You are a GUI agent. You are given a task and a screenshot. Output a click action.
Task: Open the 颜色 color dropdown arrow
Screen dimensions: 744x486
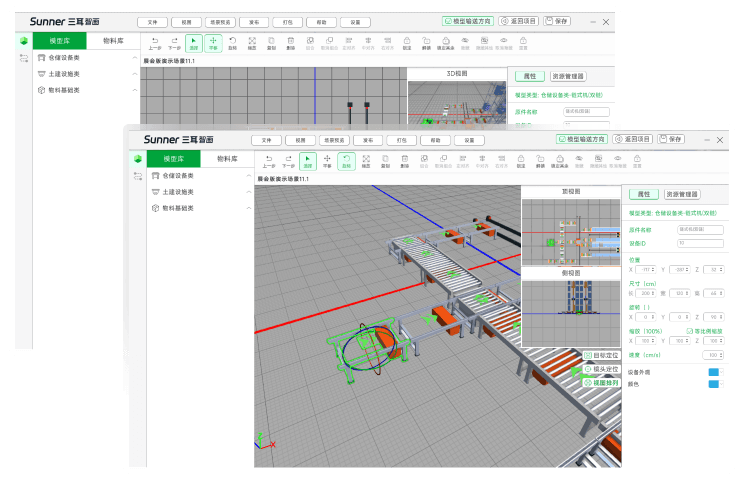[722, 384]
